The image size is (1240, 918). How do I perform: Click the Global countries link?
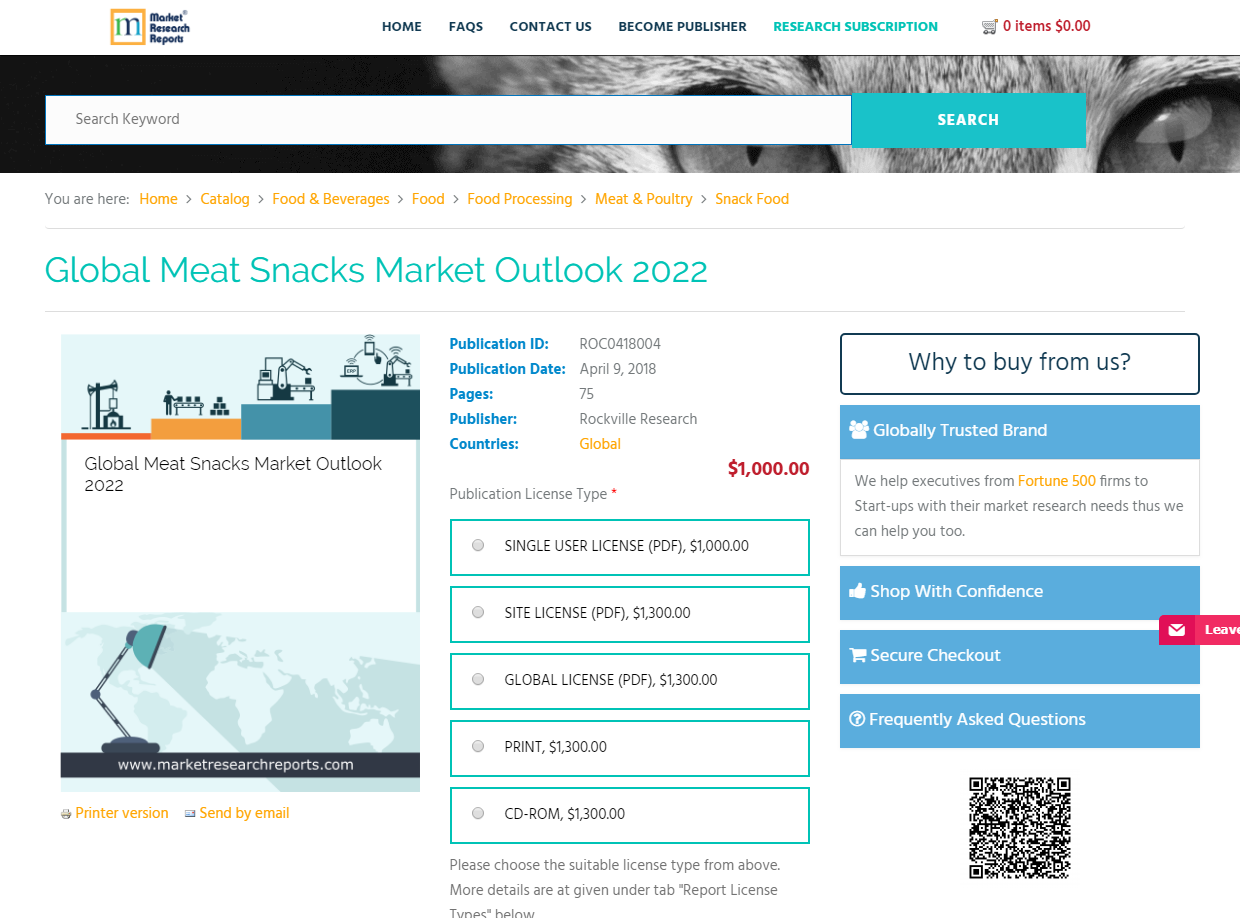(600, 444)
